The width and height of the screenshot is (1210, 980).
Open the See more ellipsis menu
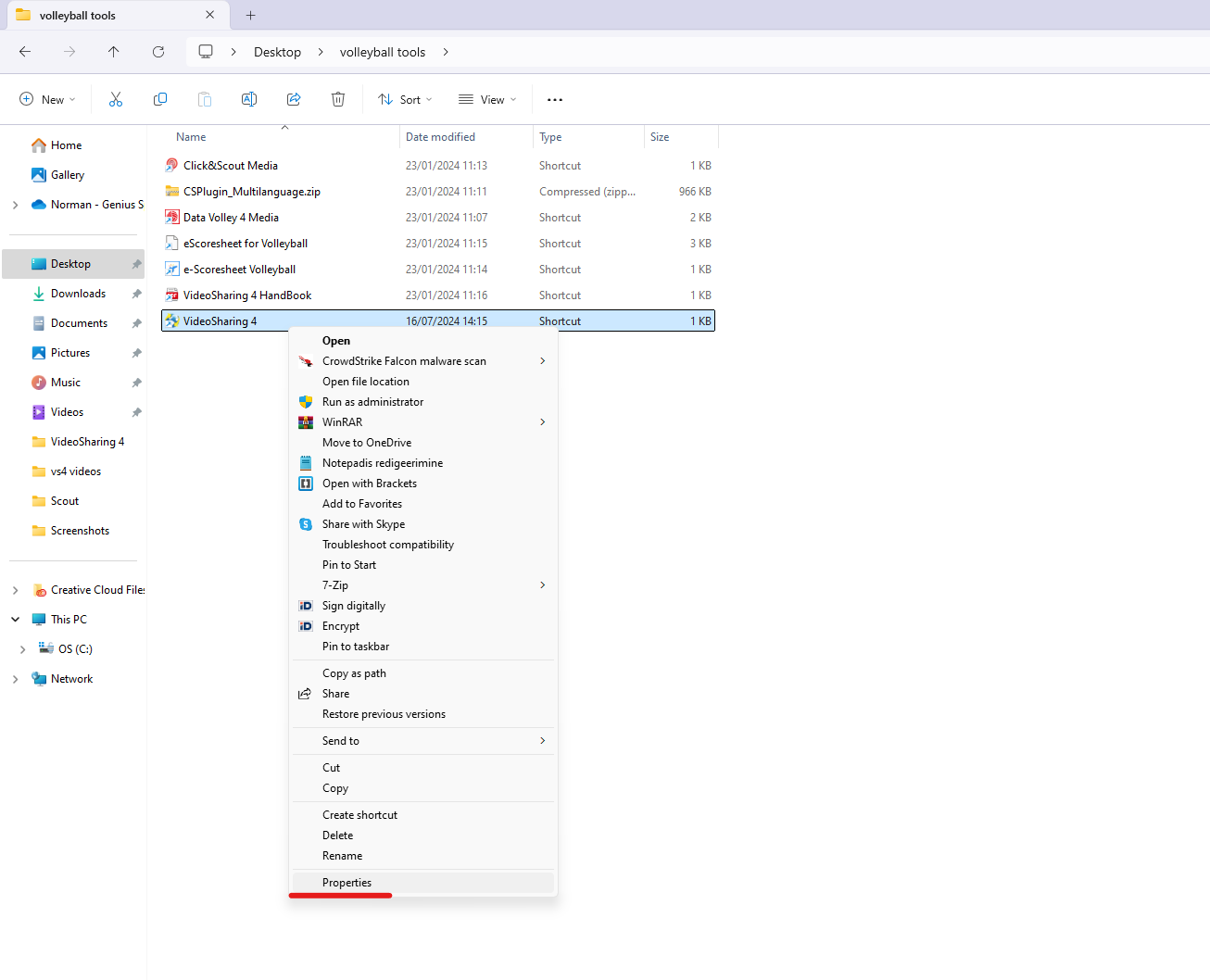(x=555, y=99)
